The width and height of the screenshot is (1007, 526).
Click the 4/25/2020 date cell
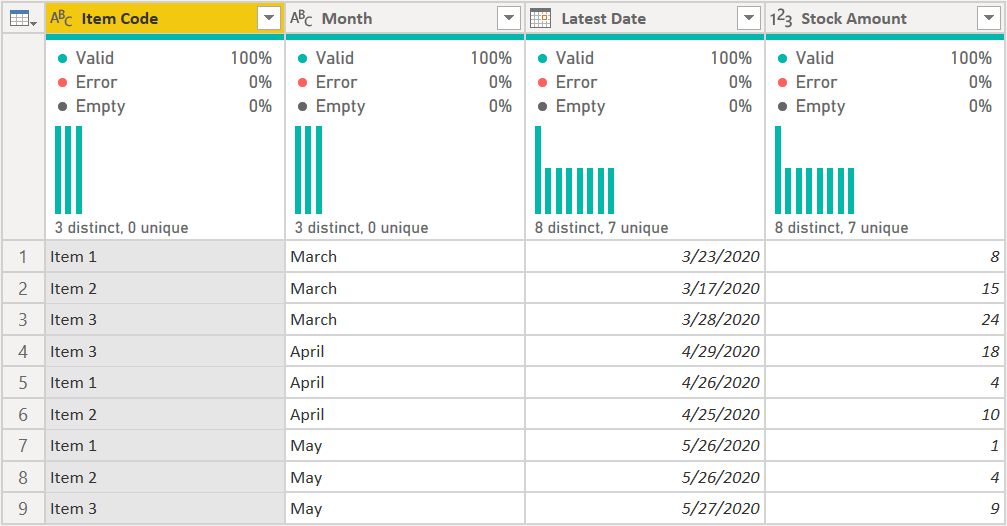point(645,414)
